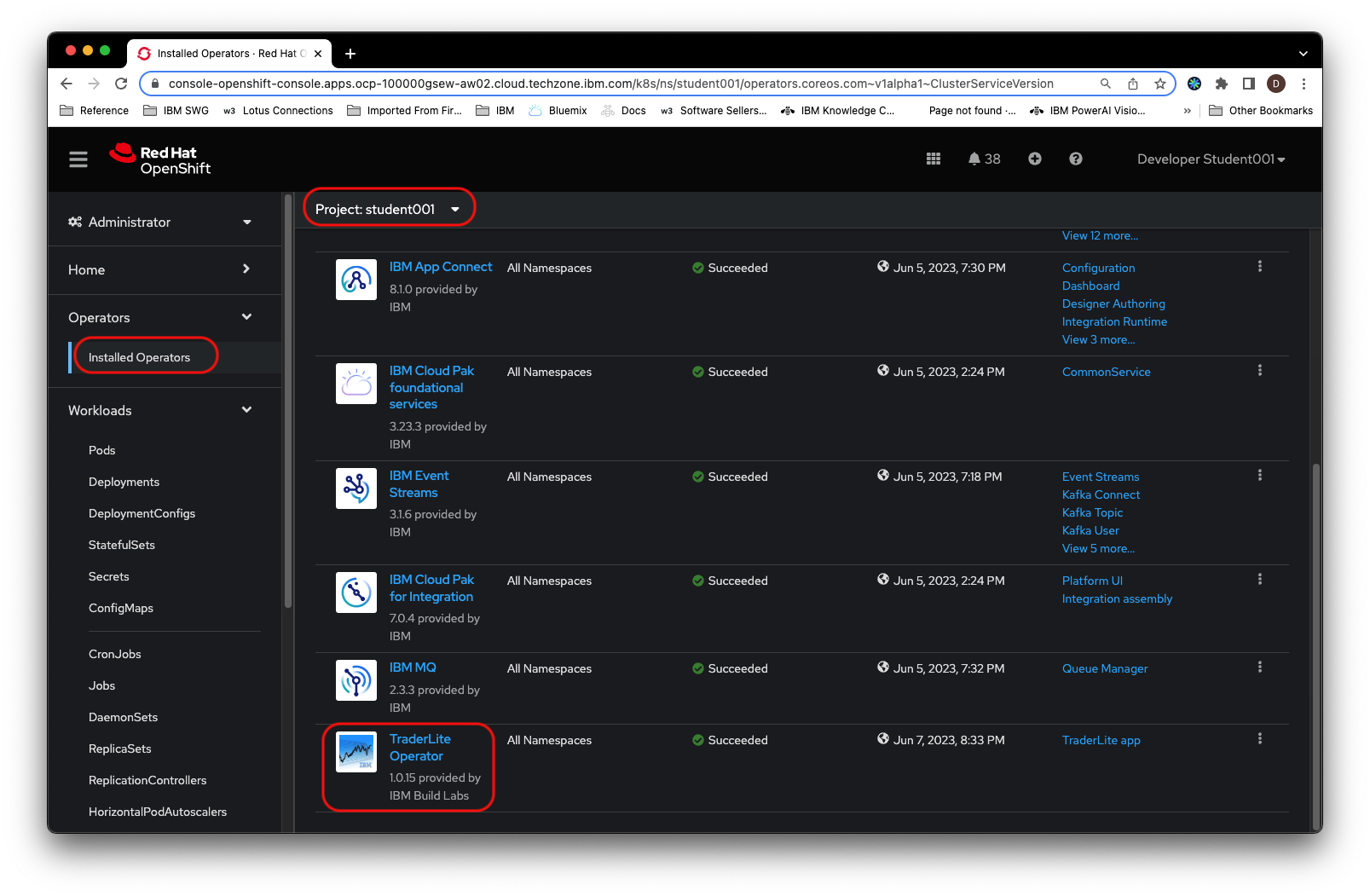Click the IBM Event Streams operator logo
This screenshot has width=1370, height=896.
pos(356,488)
